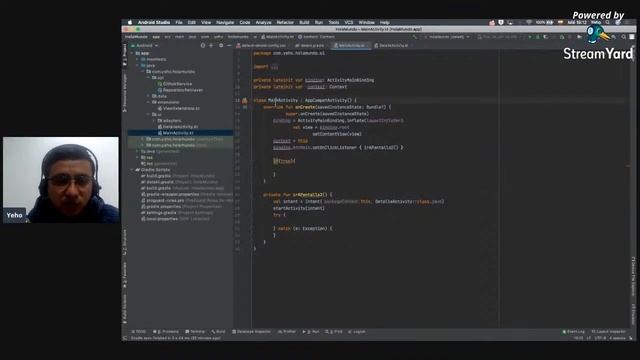Open the Navigate menu

(x=225, y=22)
